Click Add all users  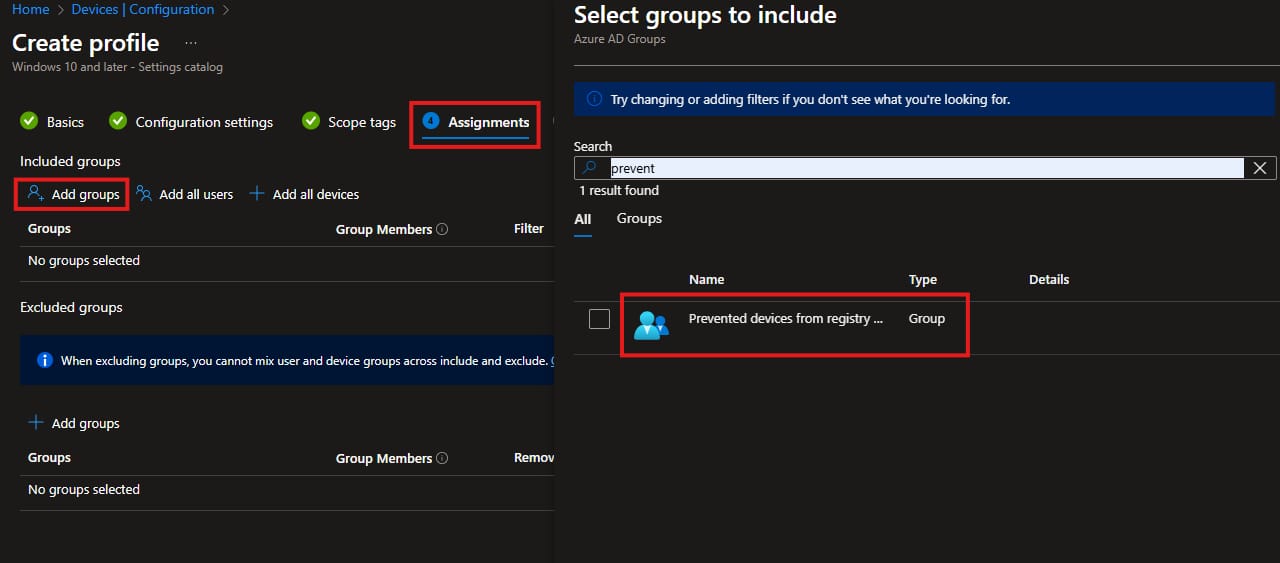185,194
